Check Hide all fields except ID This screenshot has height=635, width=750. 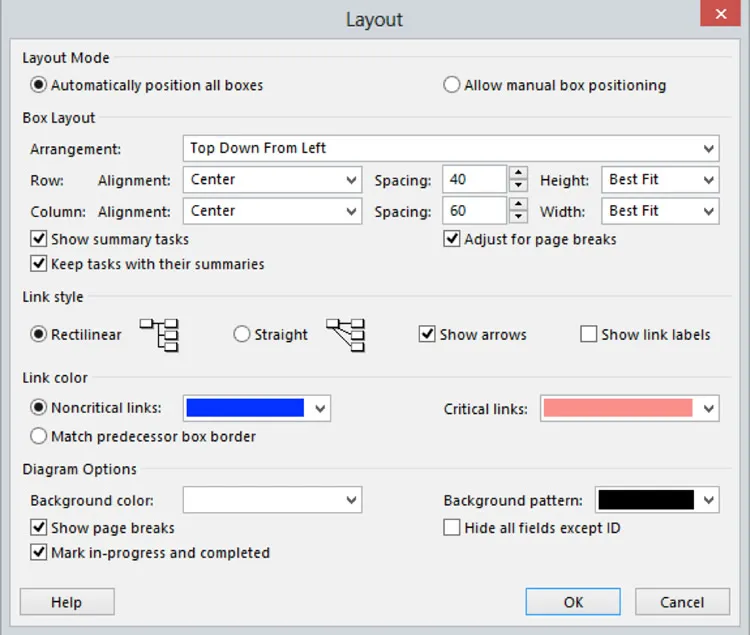click(x=452, y=527)
